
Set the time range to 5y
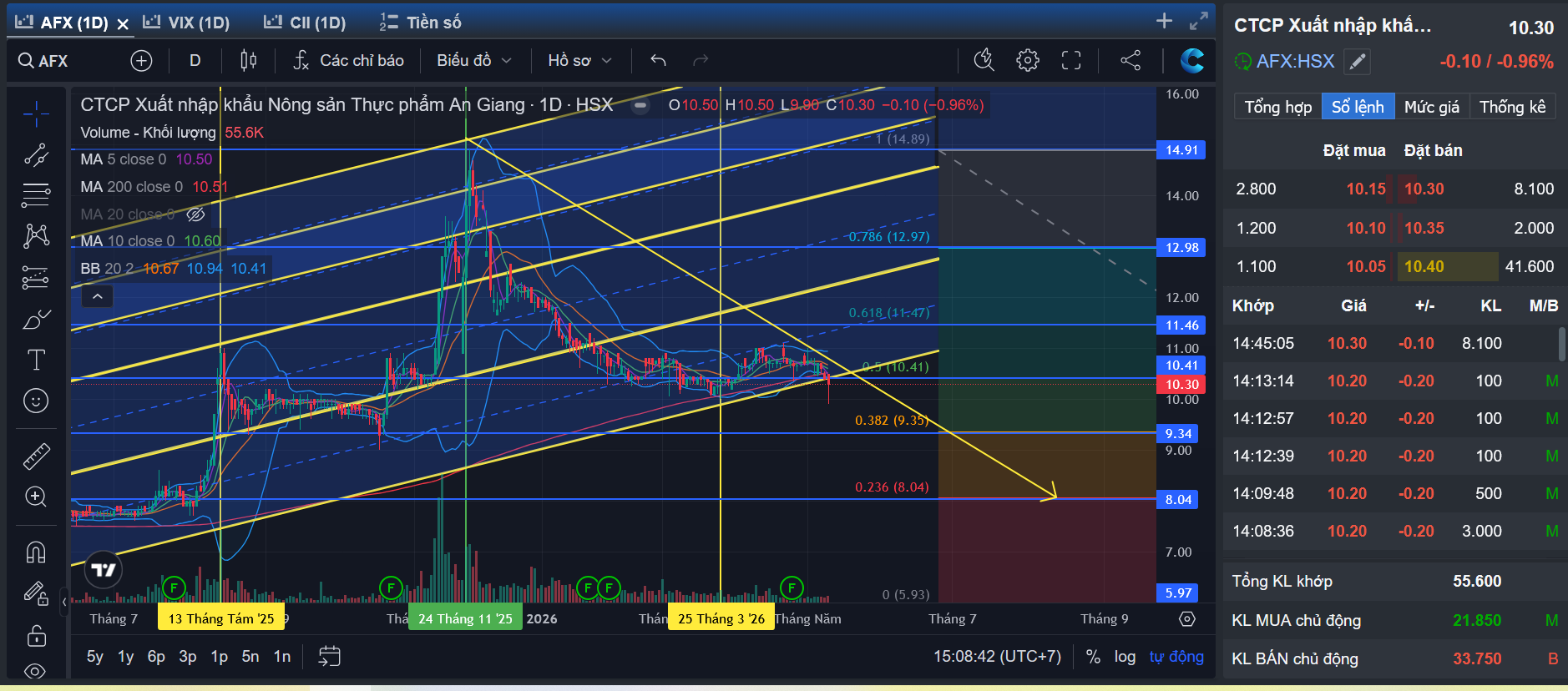[95, 657]
